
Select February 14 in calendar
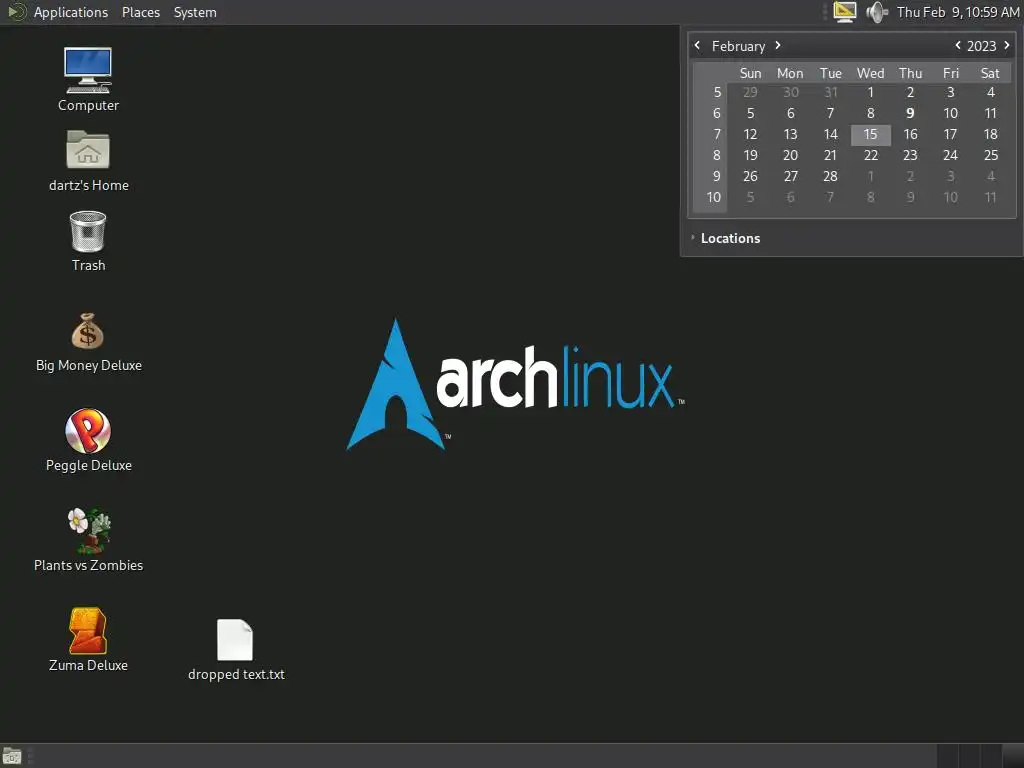[831, 135]
